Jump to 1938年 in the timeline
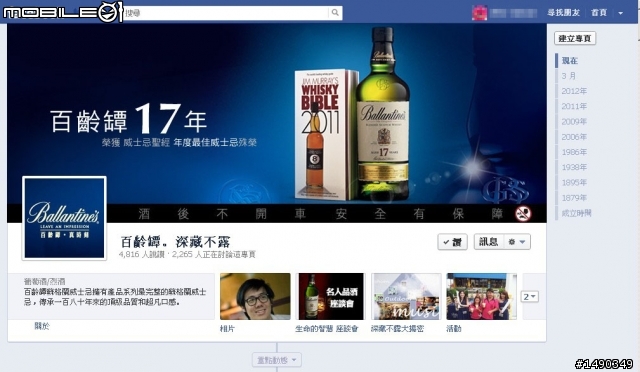Screen dimensions: 640x372 tap(574, 167)
